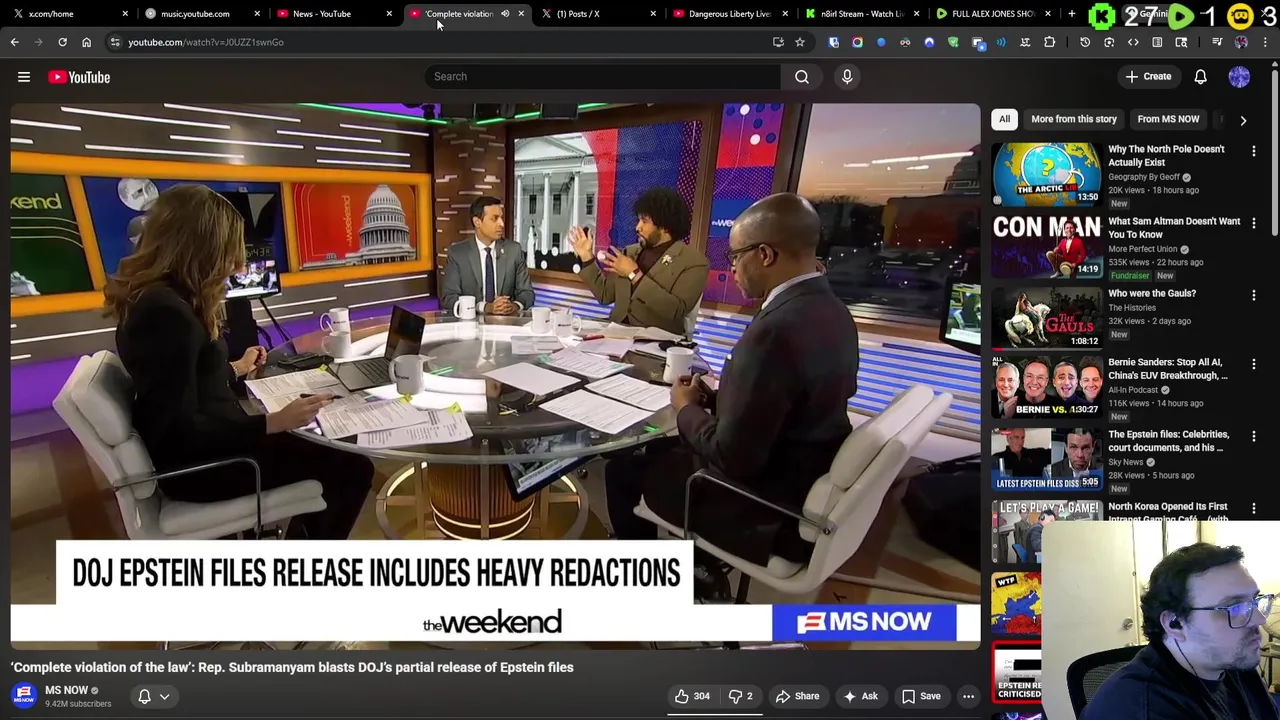Click the browser home button
This screenshot has width=1280, height=720.
pyautogui.click(x=86, y=42)
